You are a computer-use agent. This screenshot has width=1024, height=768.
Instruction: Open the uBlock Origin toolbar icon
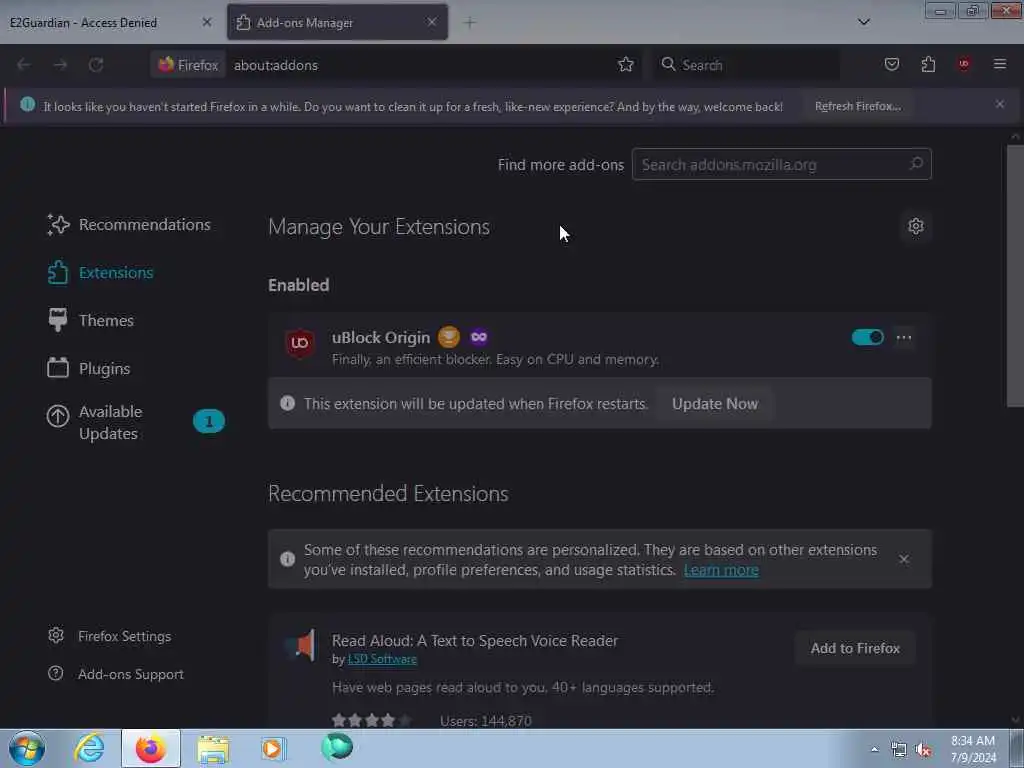964,64
